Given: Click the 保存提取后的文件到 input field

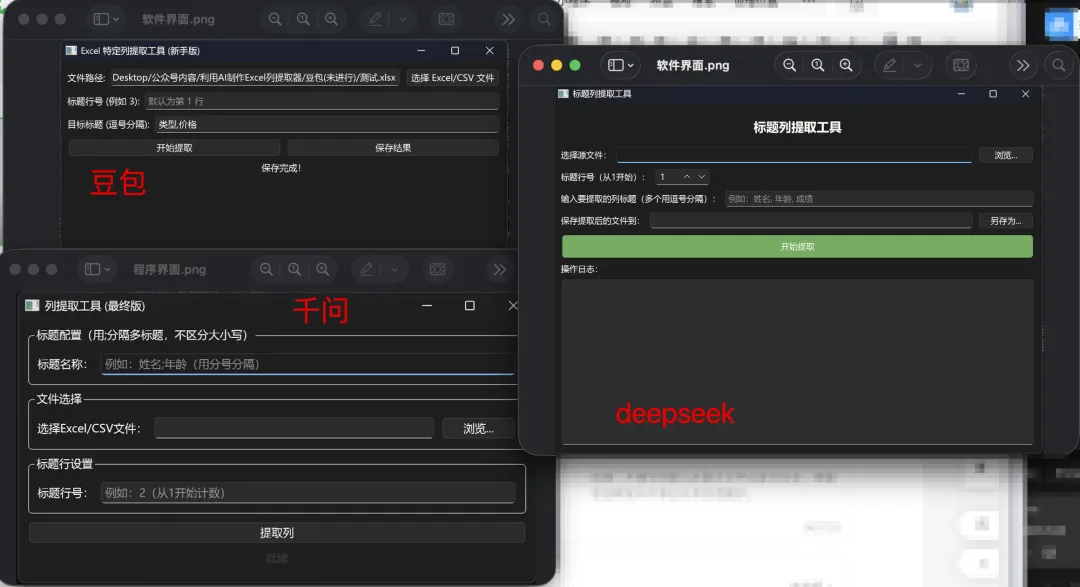Looking at the screenshot, I should tap(811, 220).
